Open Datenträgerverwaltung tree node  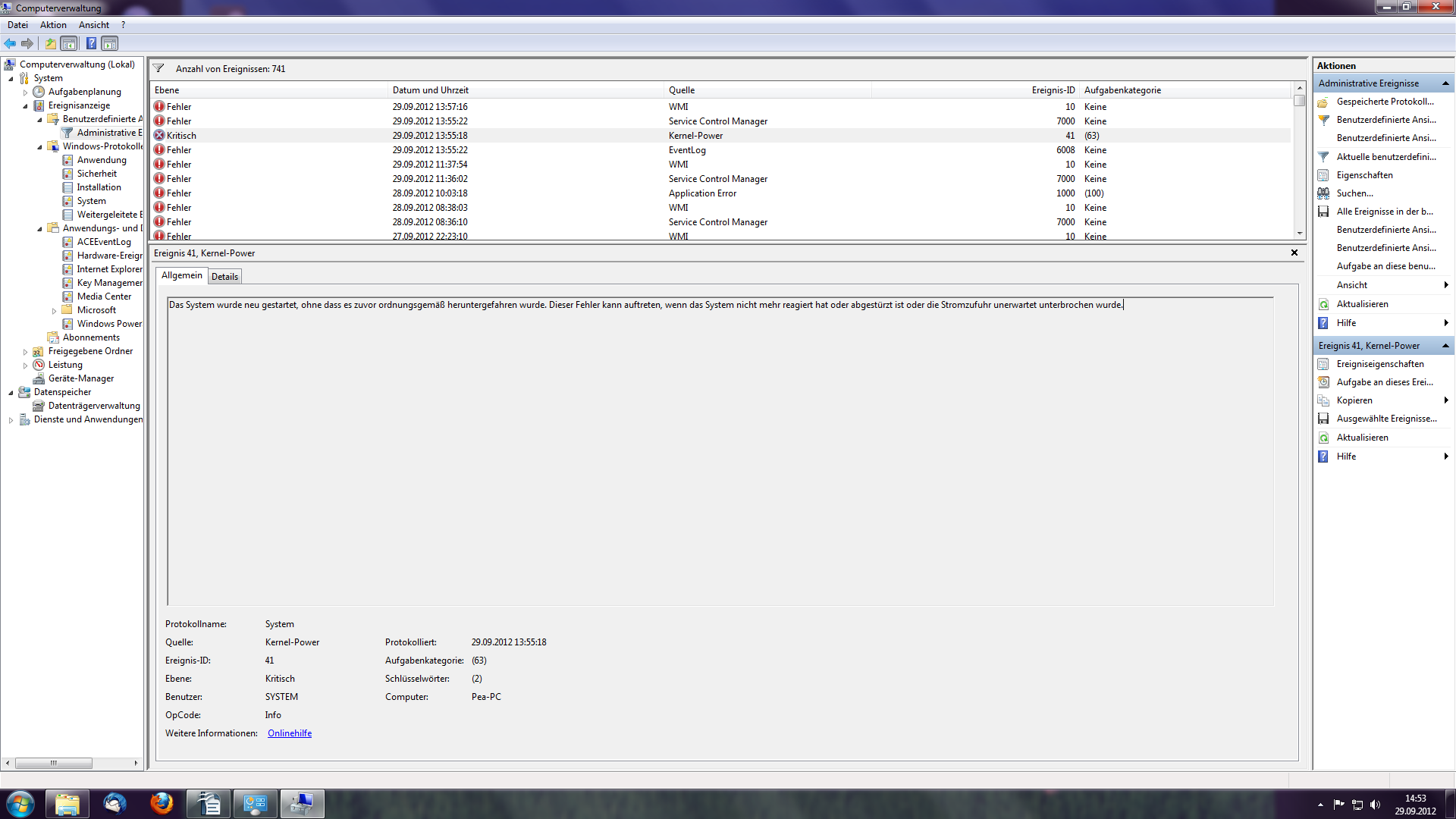(x=94, y=406)
